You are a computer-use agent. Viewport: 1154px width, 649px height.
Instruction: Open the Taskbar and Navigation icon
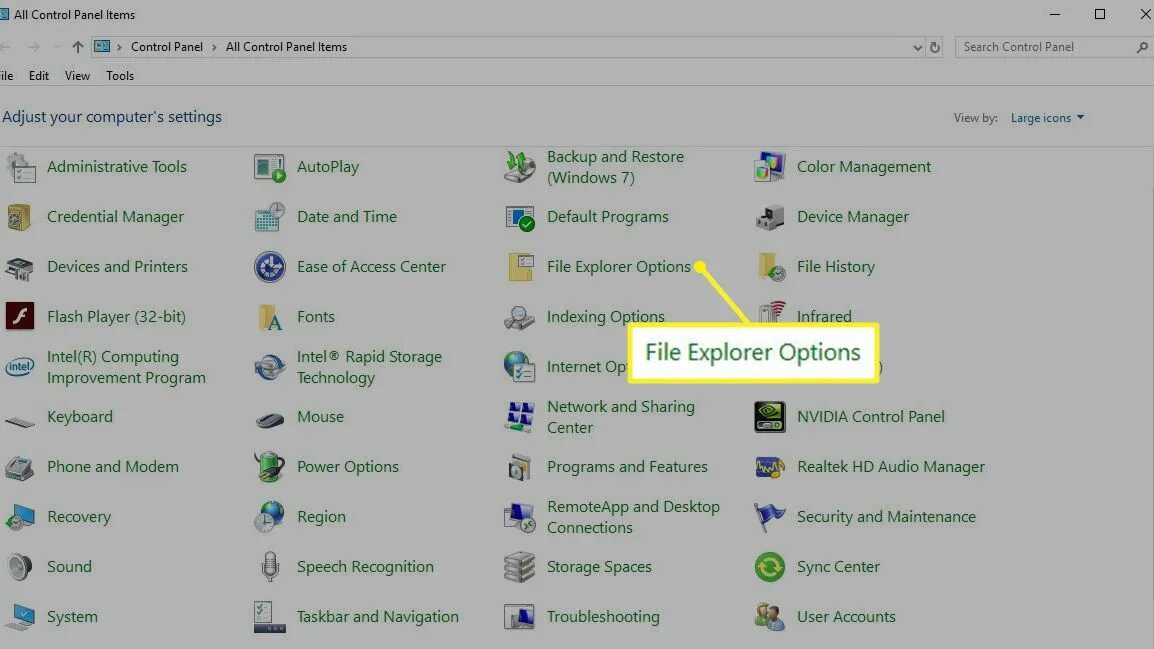click(269, 617)
